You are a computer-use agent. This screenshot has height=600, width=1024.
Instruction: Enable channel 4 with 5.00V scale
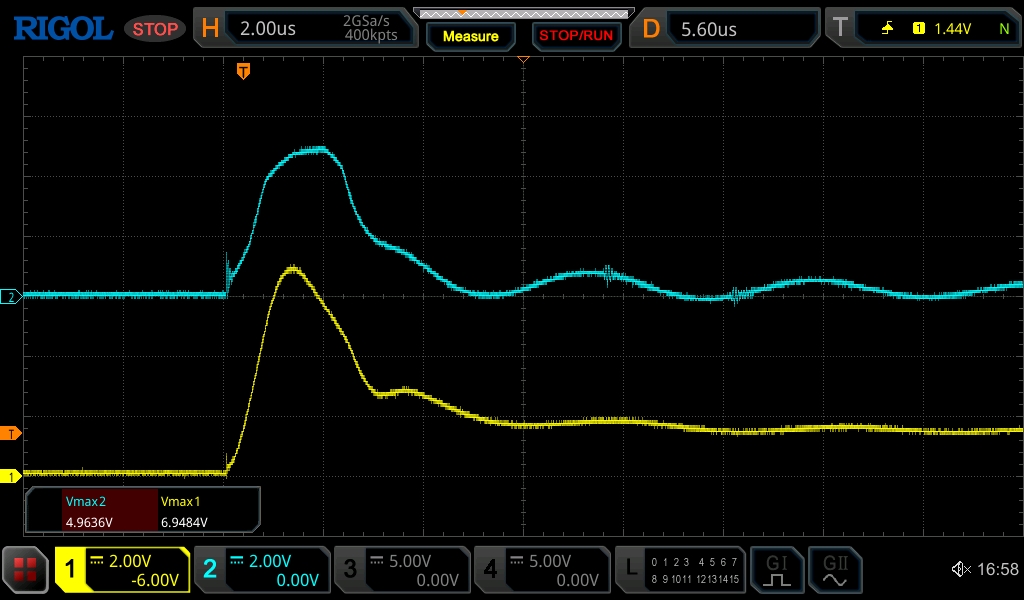[x=542, y=570]
